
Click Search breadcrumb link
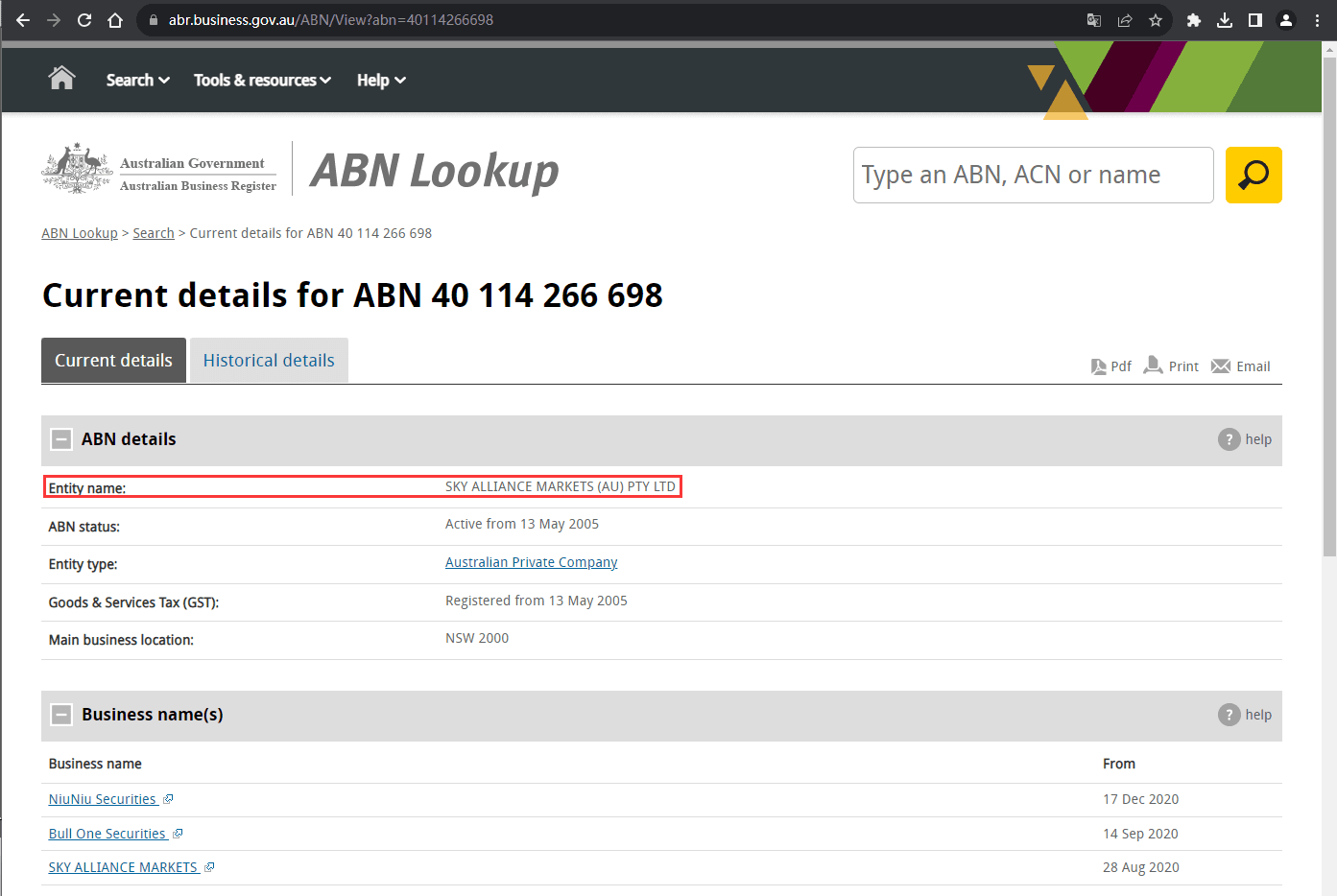154,233
